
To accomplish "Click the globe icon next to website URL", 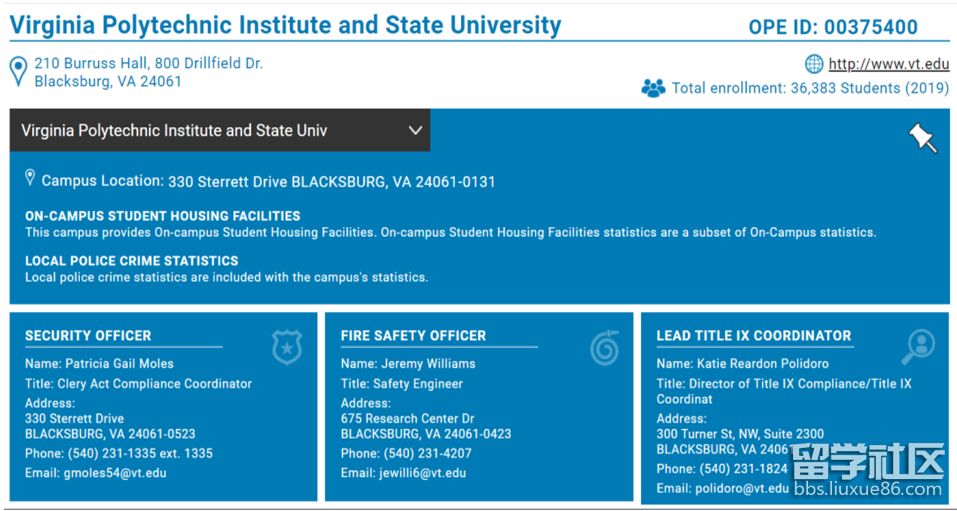I will pyautogui.click(x=814, y=64).
